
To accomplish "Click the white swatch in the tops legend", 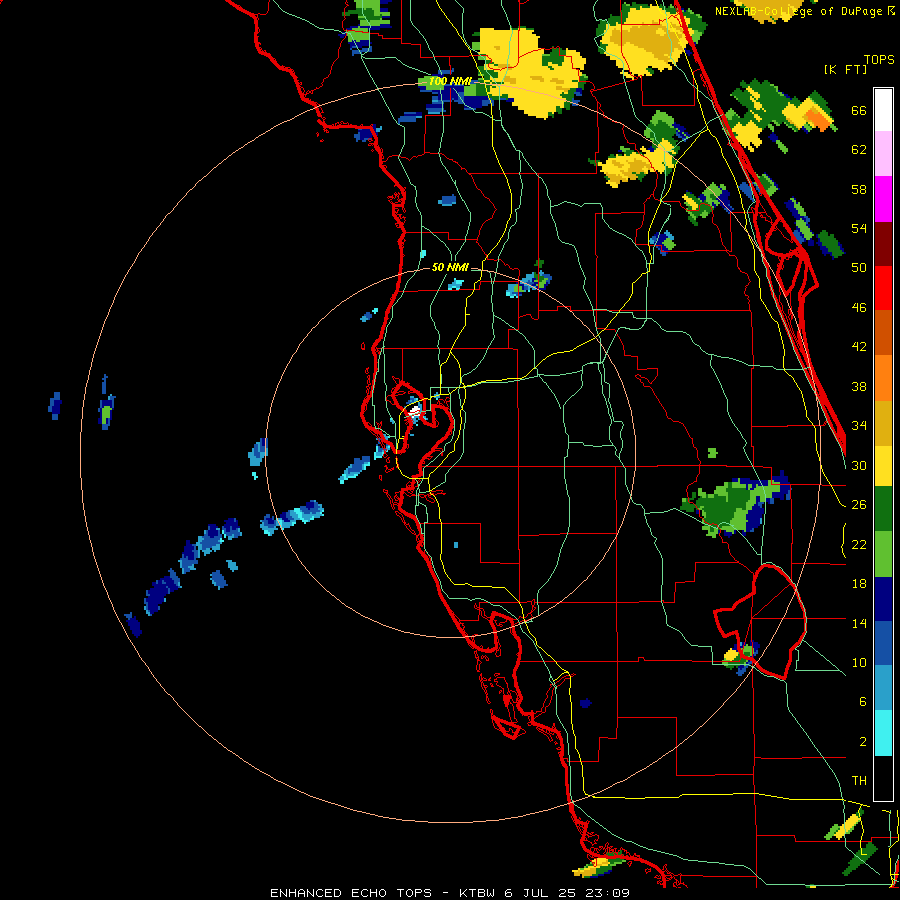I will coord(883,110).
